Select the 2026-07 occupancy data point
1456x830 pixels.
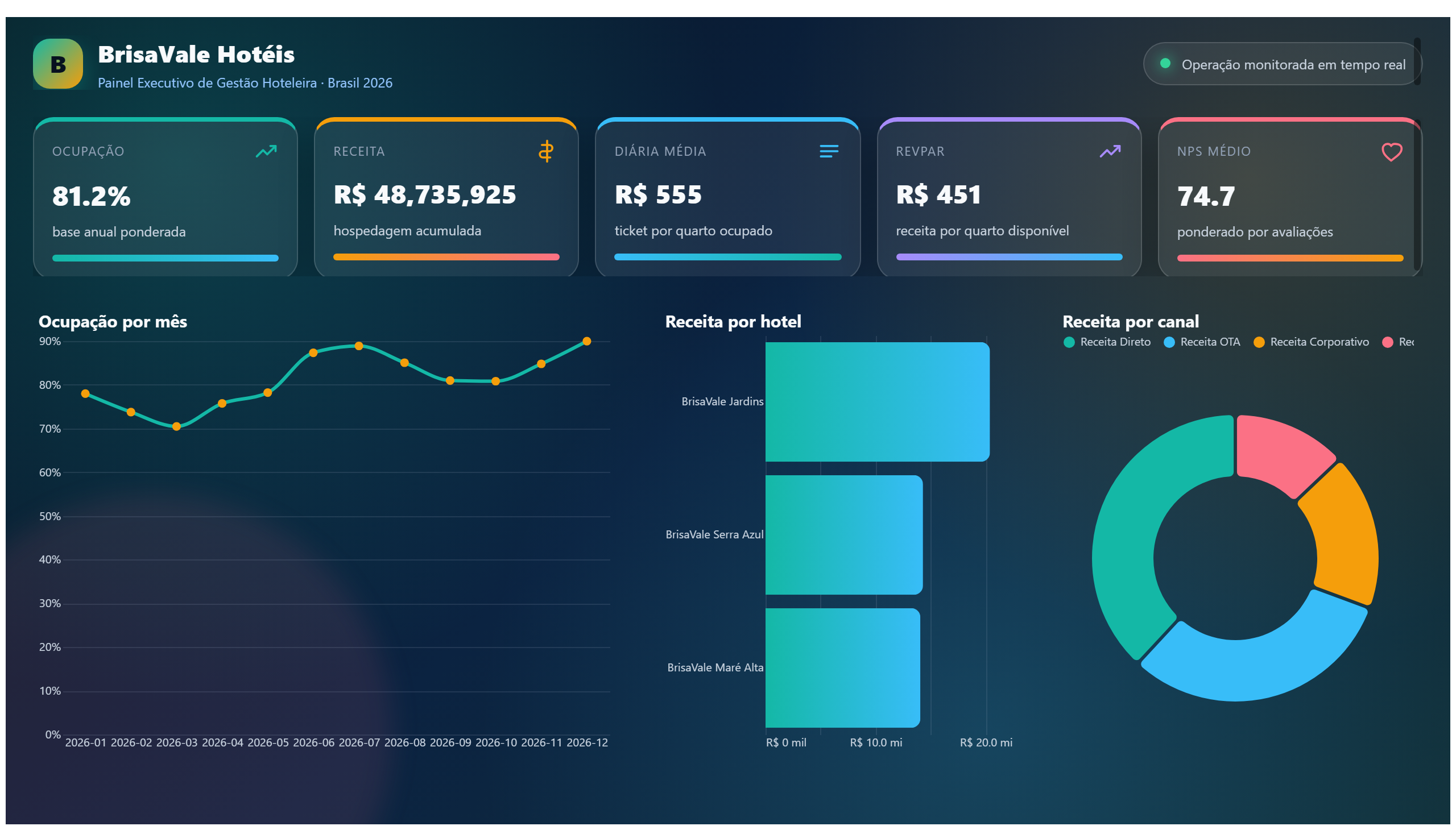tap(359, 346)
